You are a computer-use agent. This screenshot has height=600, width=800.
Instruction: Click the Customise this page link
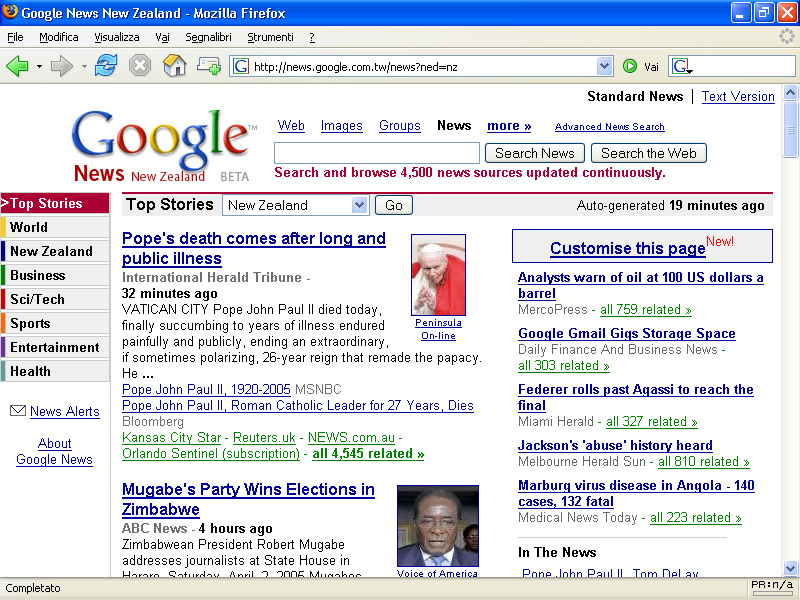pyautogui.click(x=628, y=248)
